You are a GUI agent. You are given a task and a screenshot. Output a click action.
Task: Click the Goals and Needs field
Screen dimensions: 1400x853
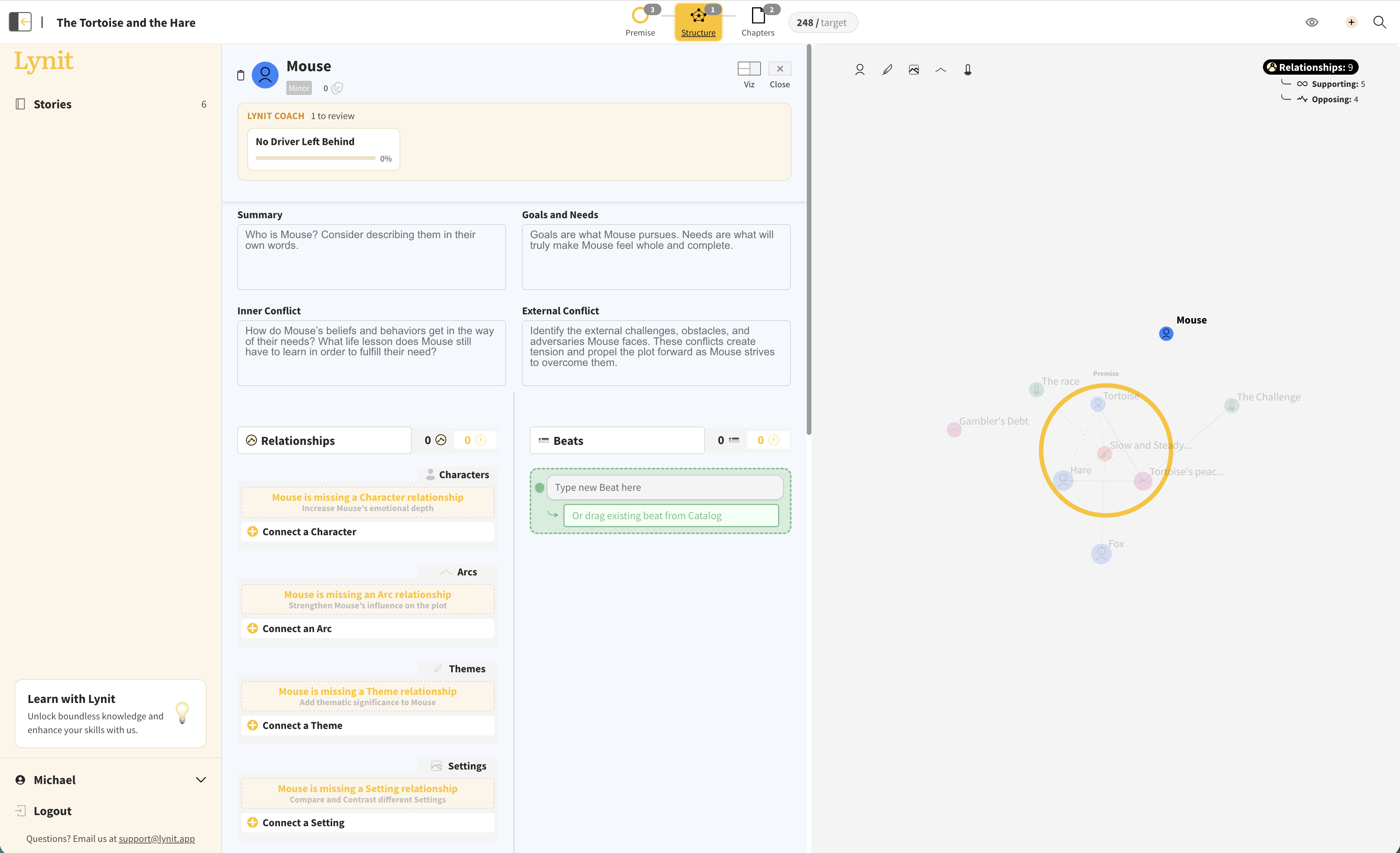point(656,257)
